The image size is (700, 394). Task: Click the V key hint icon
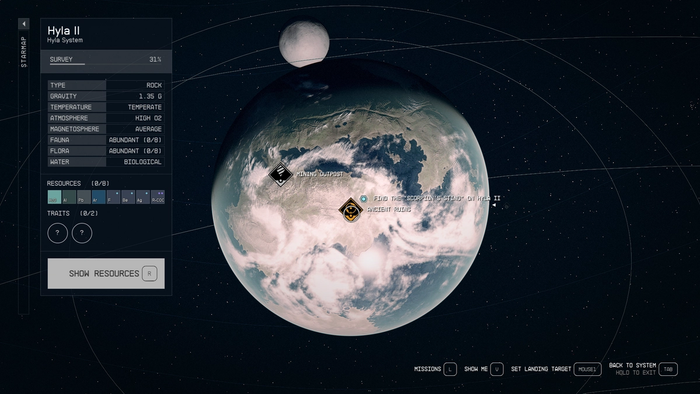click(x=497, y=369)
